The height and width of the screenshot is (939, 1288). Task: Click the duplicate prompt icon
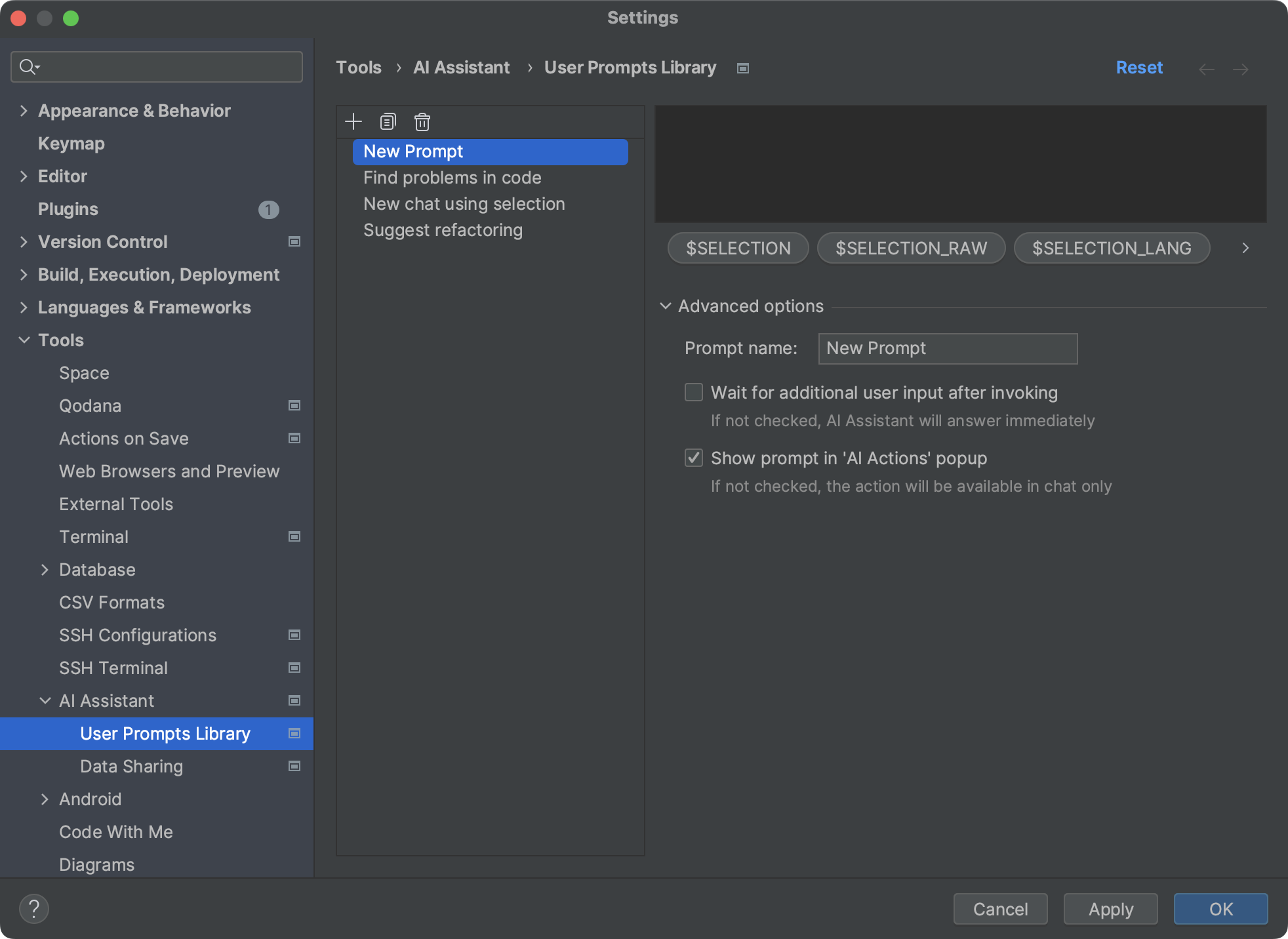coord(388,121)
